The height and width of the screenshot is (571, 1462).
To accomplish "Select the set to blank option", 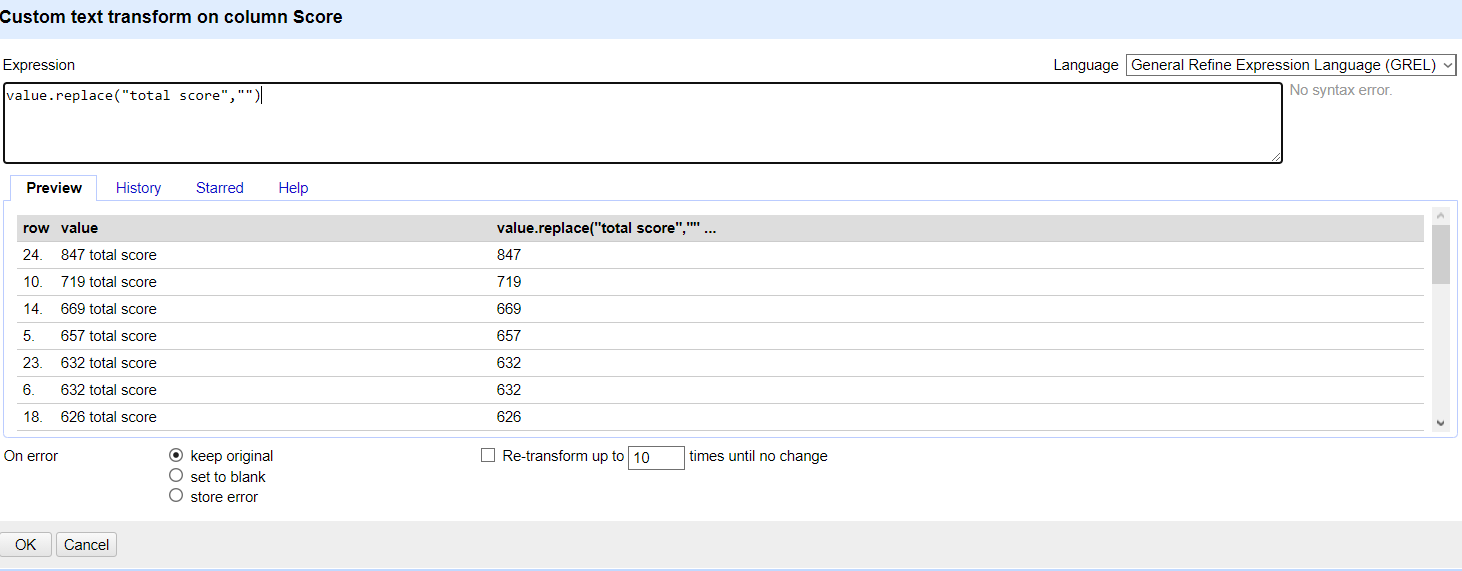I will click(x=176, y=476).
